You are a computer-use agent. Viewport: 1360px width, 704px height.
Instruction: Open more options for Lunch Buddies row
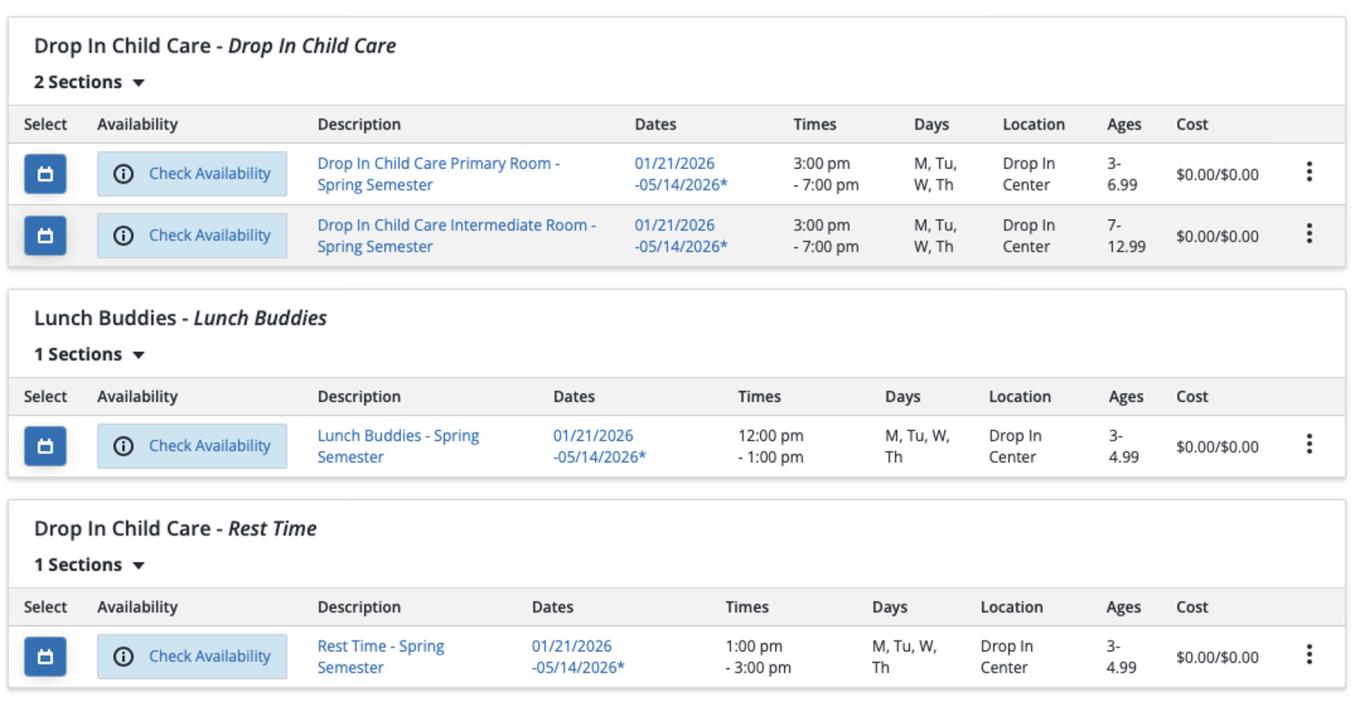coord(1309,445)
